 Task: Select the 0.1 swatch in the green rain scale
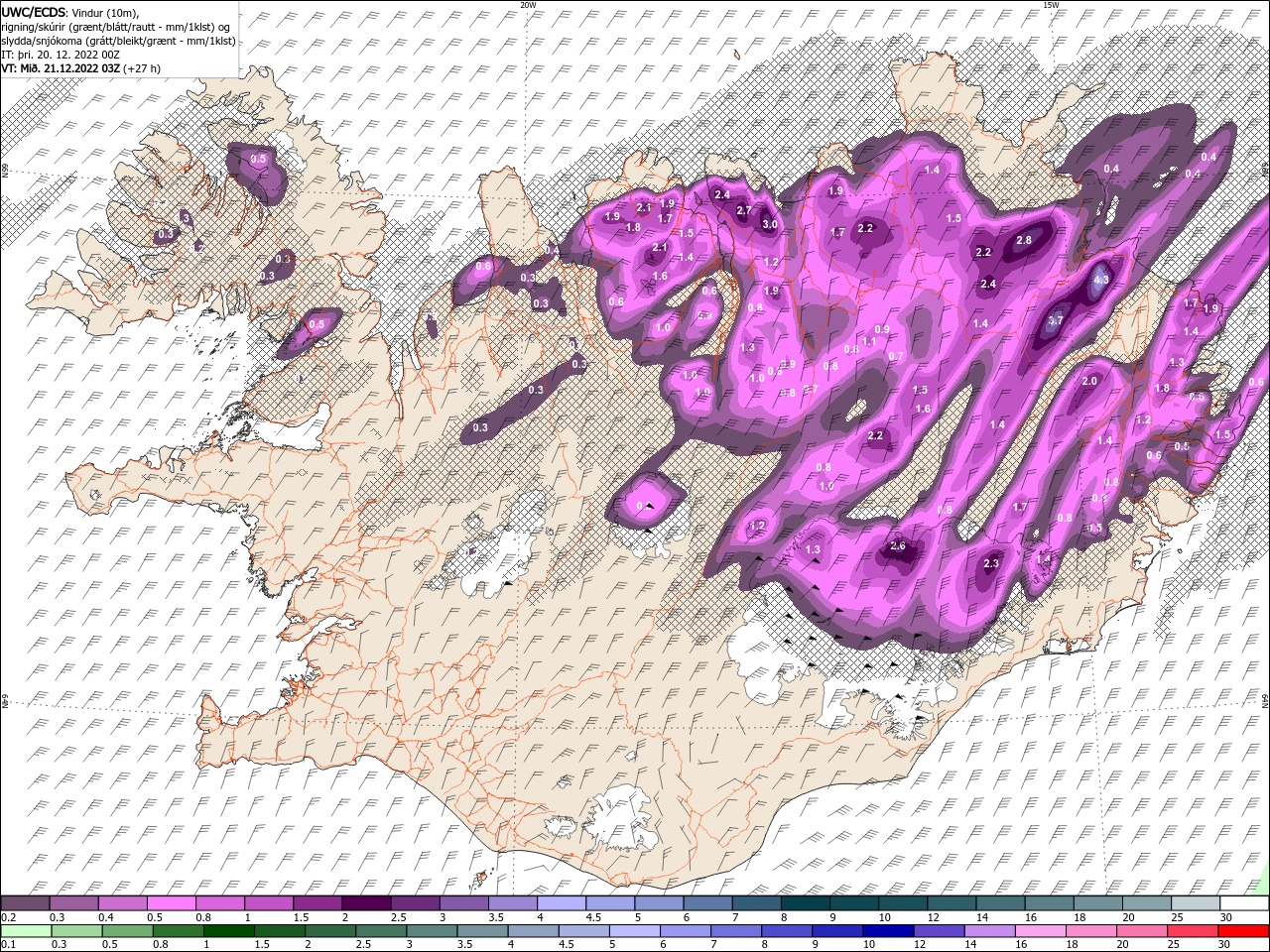[x=26, y=930]
